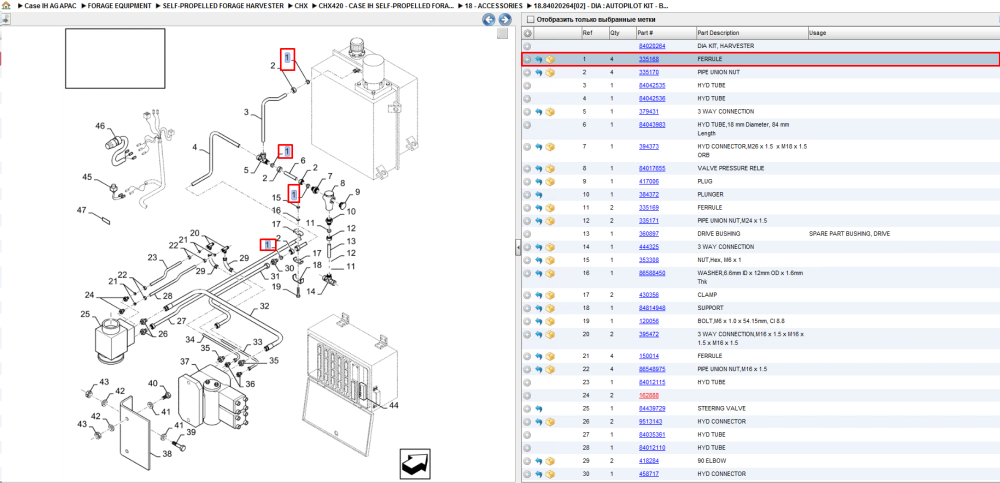Sort by 'Part #' column header

(666, 33)
